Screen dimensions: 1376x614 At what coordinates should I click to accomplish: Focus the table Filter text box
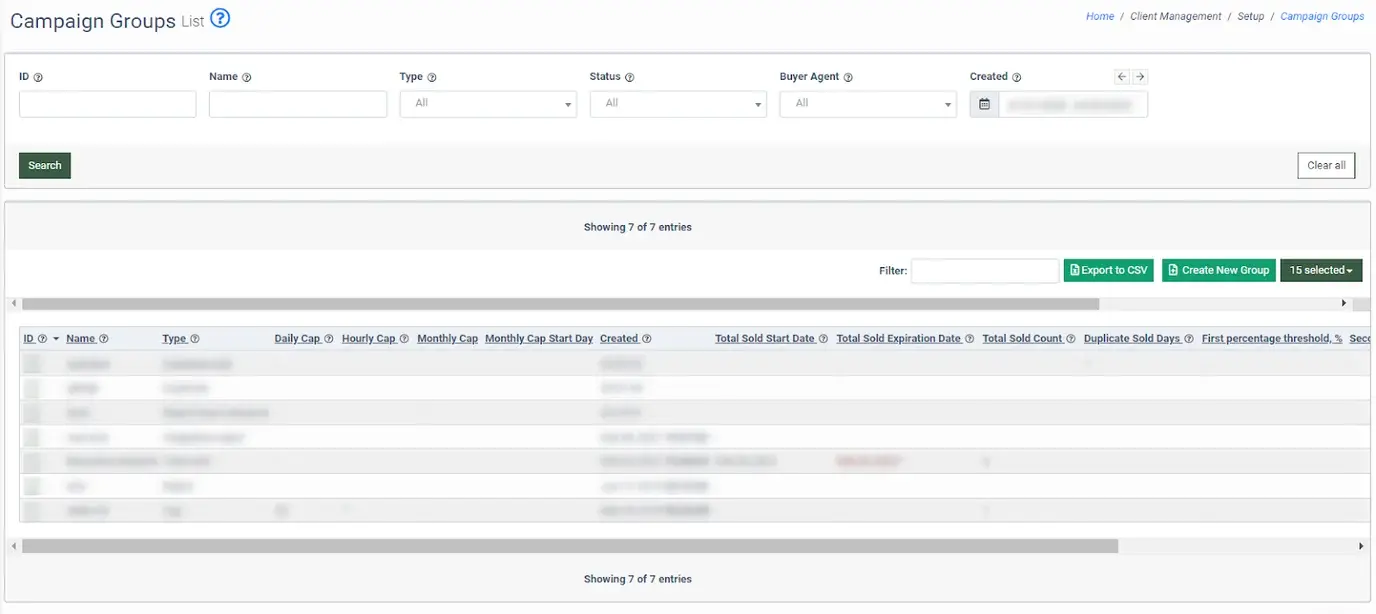click(984, 270)
